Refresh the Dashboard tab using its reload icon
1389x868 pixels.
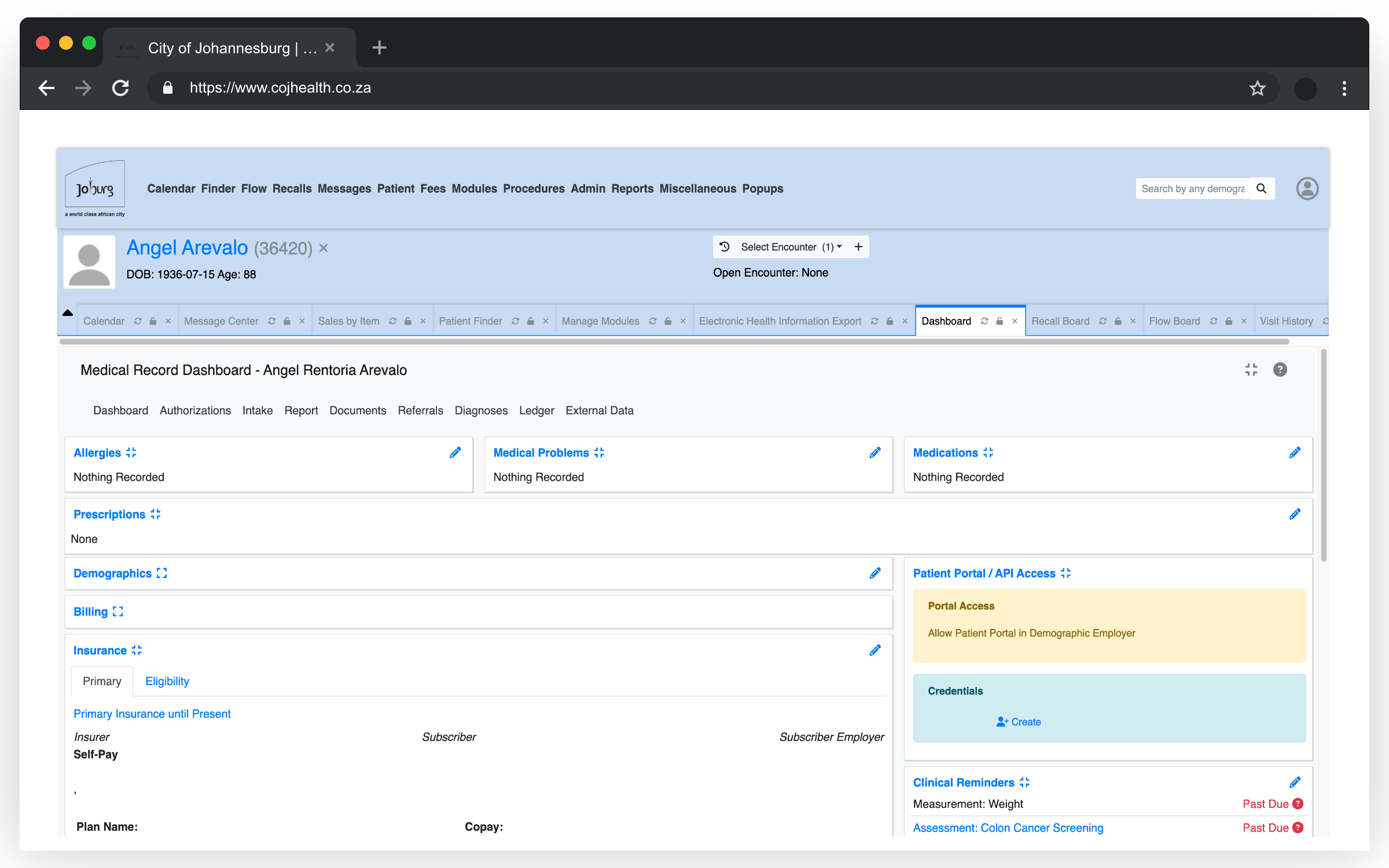point(984,321)
